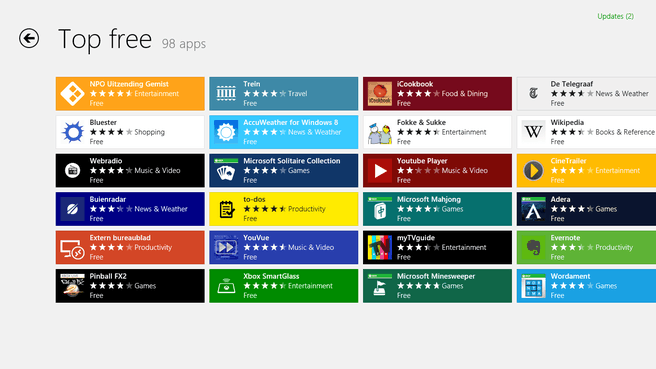
Task: Click the Shopping category under Bluester
Action: click(x=149, y=132)
